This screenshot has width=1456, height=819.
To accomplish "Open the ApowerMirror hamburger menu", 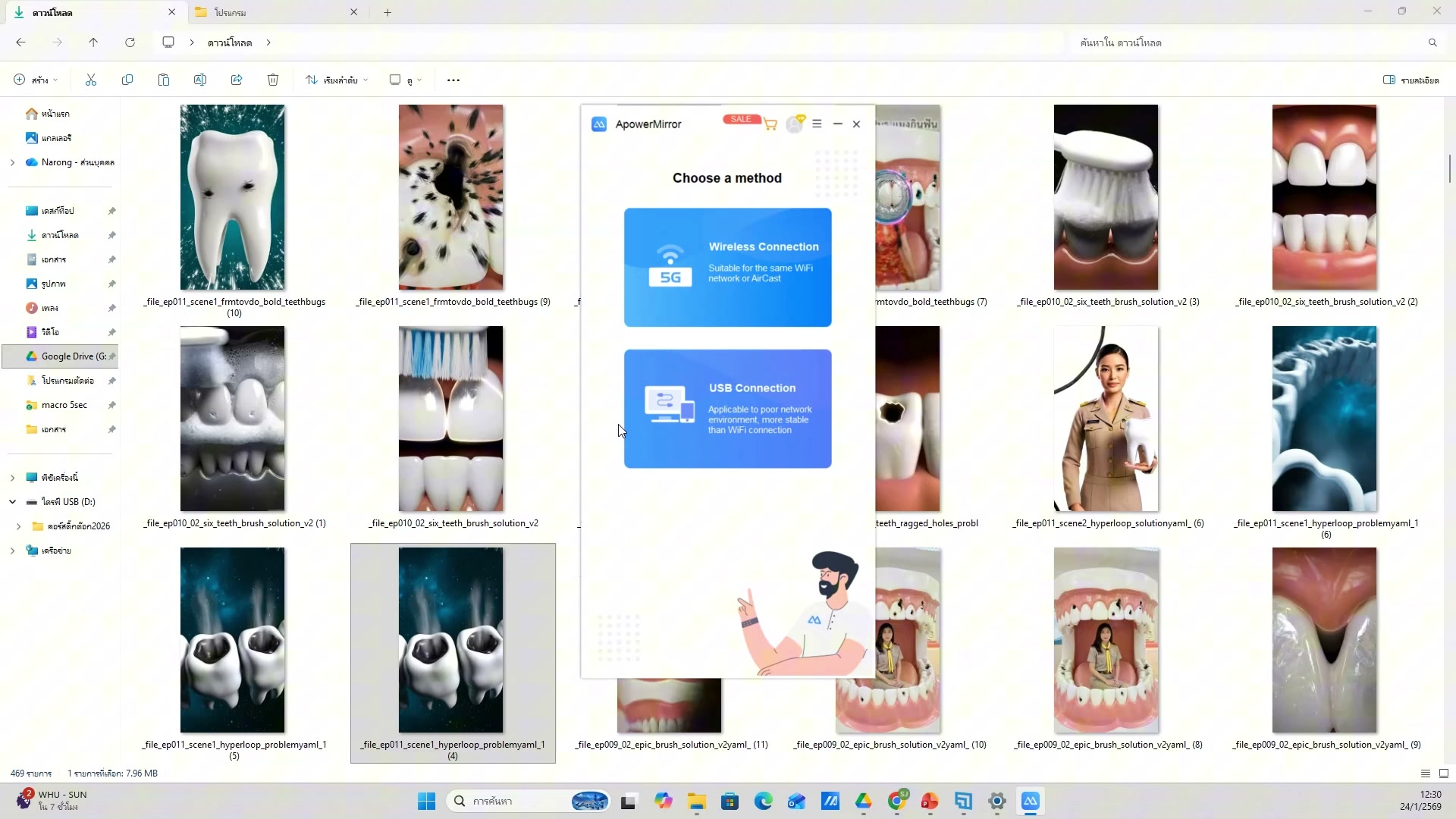I will click(x=817, y=124).
